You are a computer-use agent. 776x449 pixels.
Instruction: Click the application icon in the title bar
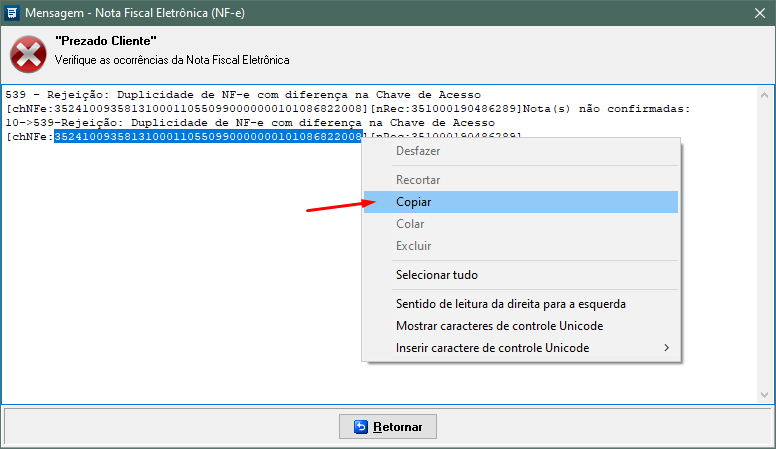(12, 13)
